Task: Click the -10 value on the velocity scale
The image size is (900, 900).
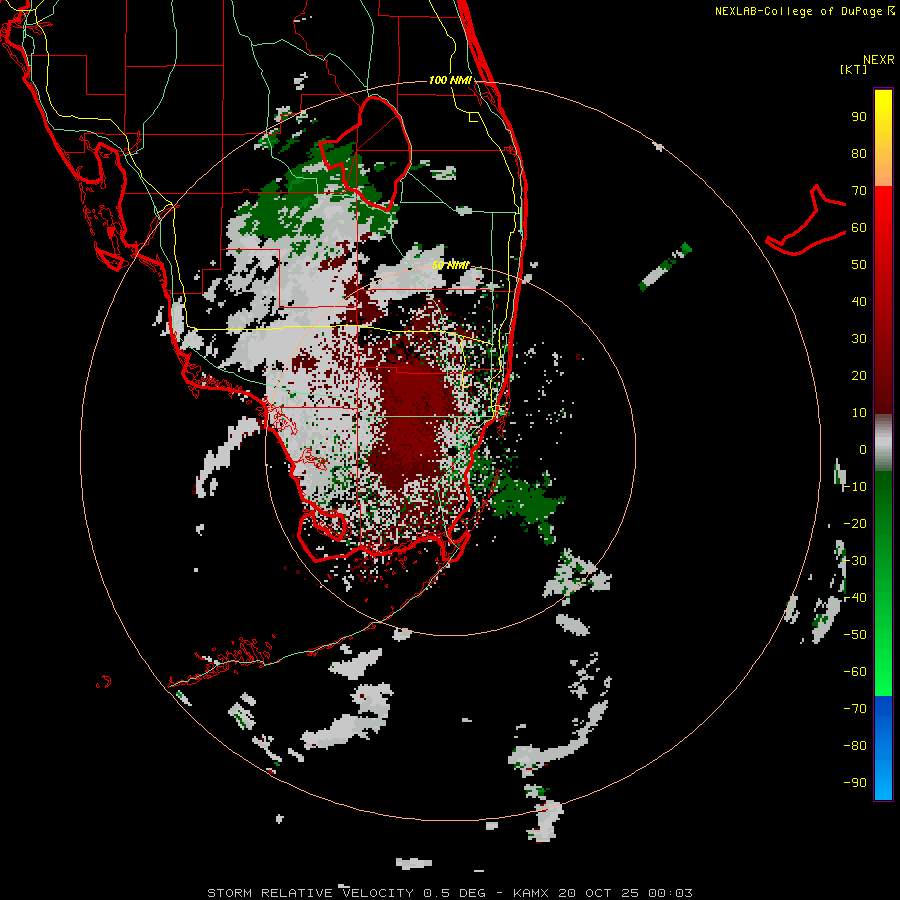Action: point(855,487)
